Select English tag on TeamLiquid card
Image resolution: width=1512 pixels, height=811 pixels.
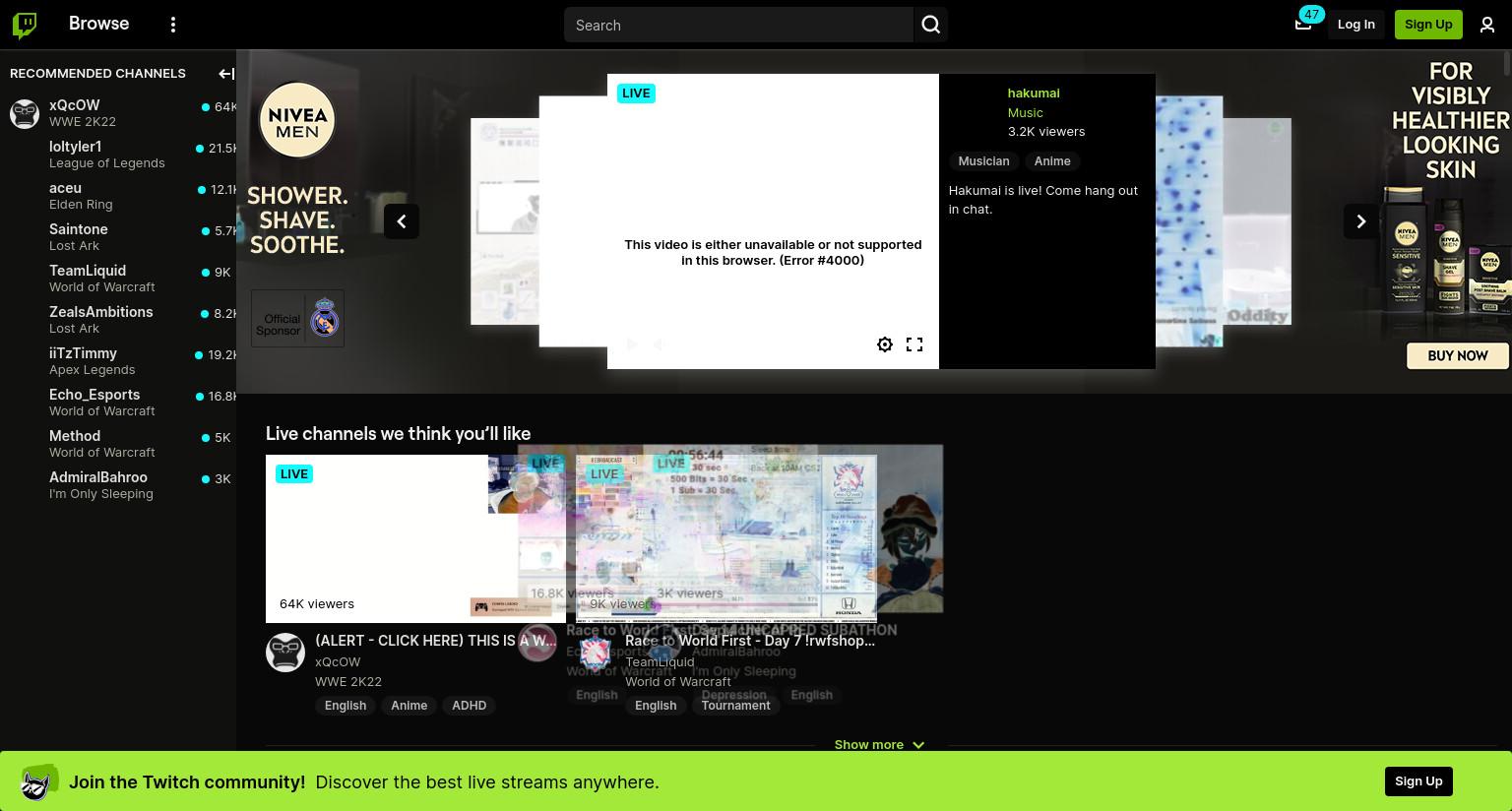[656, 705]
